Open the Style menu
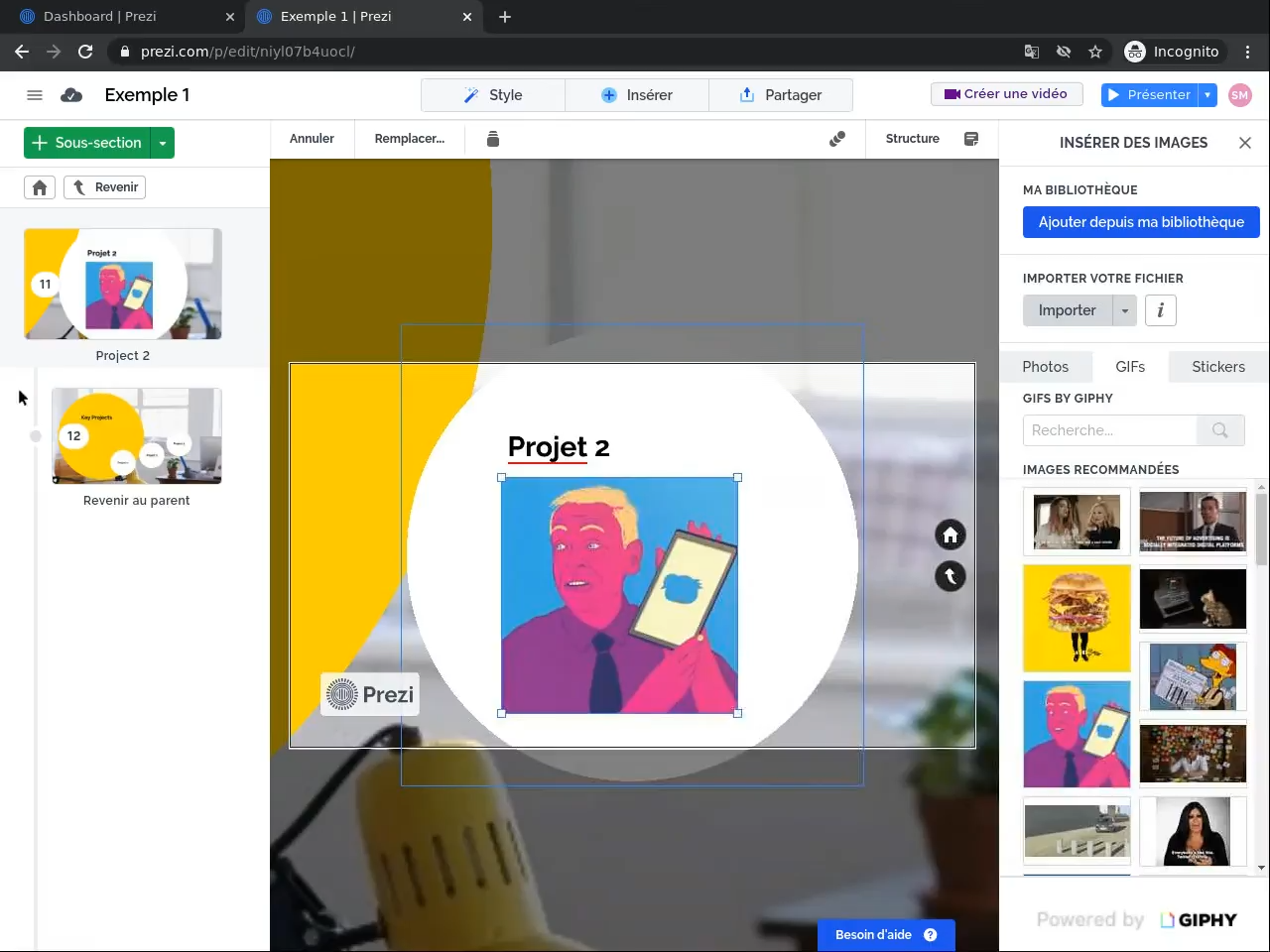 [x=493, y=95]
